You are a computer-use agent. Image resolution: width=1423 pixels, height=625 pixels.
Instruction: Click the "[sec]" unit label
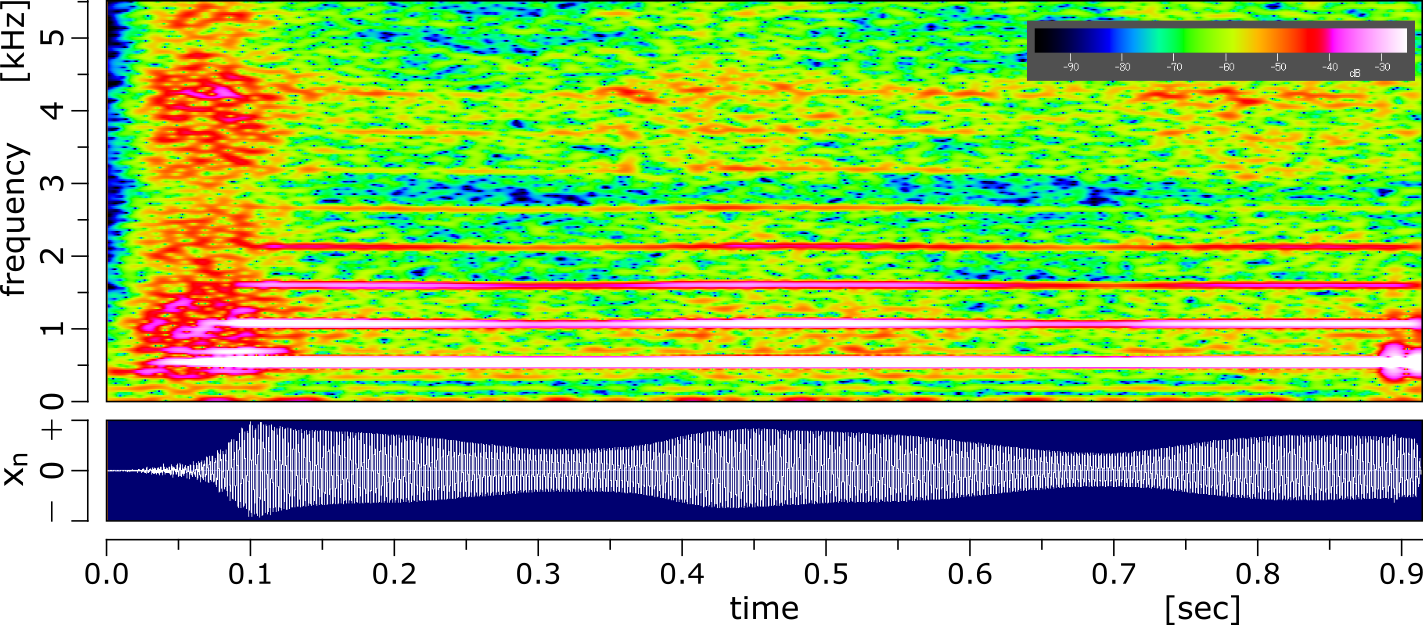coord(1202,608)
